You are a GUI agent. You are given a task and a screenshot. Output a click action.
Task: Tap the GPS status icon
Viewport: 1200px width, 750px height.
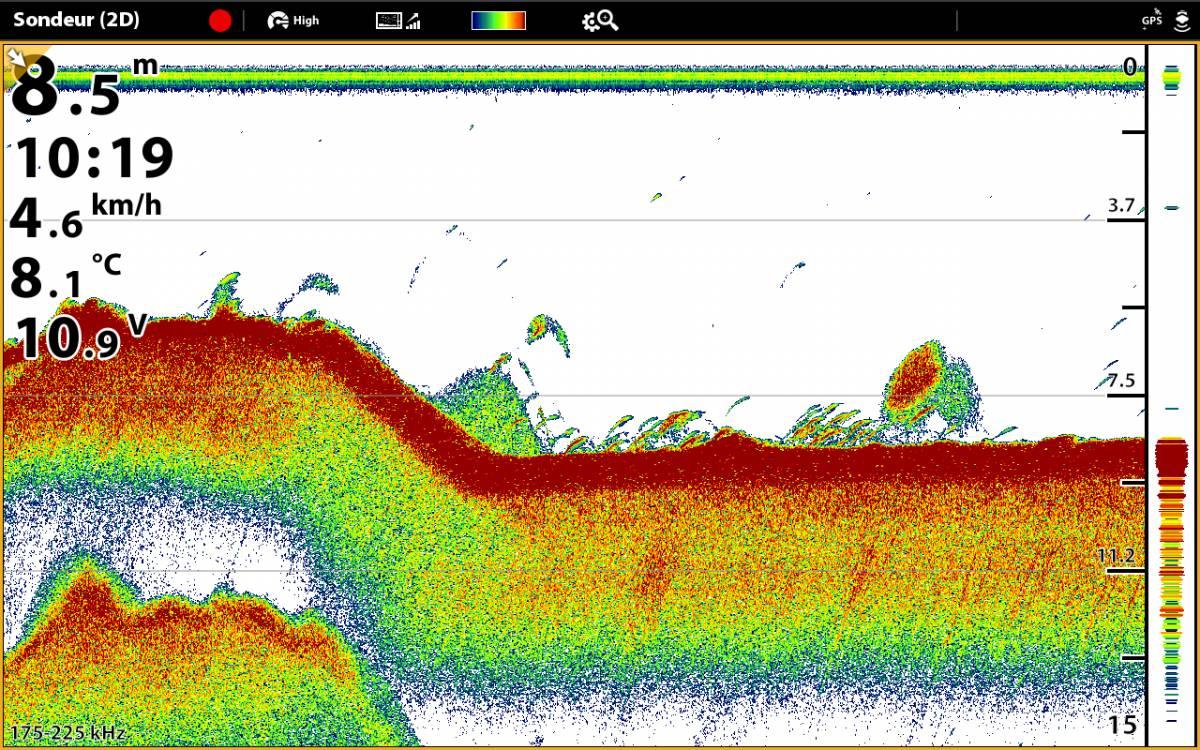[x=1152, y=19]
